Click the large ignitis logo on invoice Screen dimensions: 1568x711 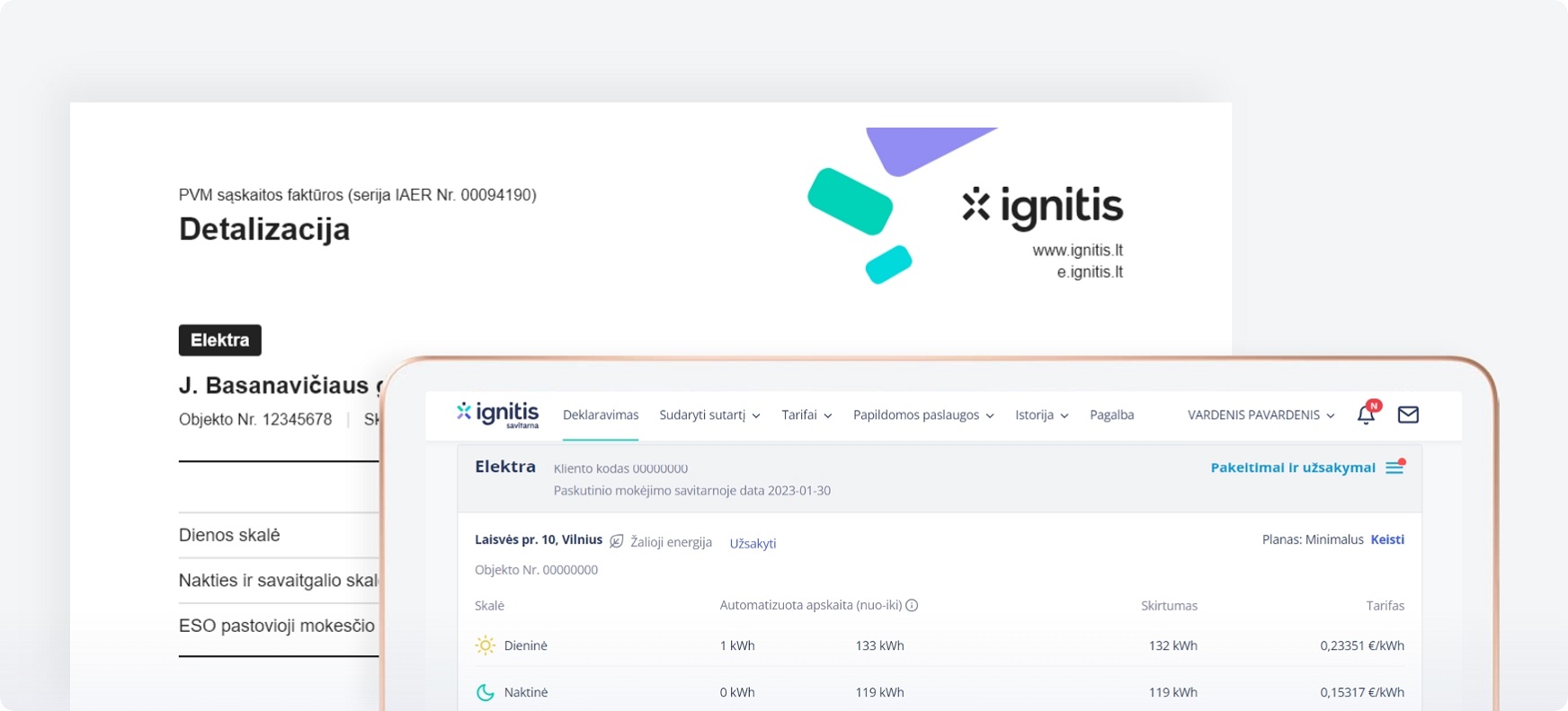1043,207
